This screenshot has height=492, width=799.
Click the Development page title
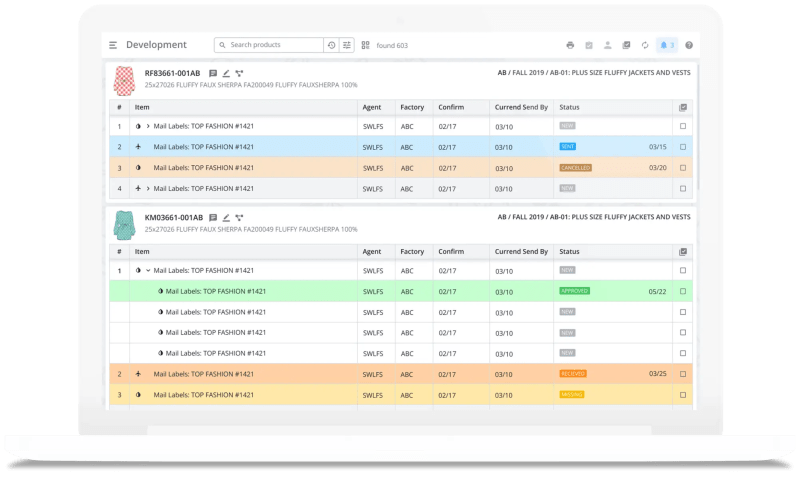coord(156,45)
